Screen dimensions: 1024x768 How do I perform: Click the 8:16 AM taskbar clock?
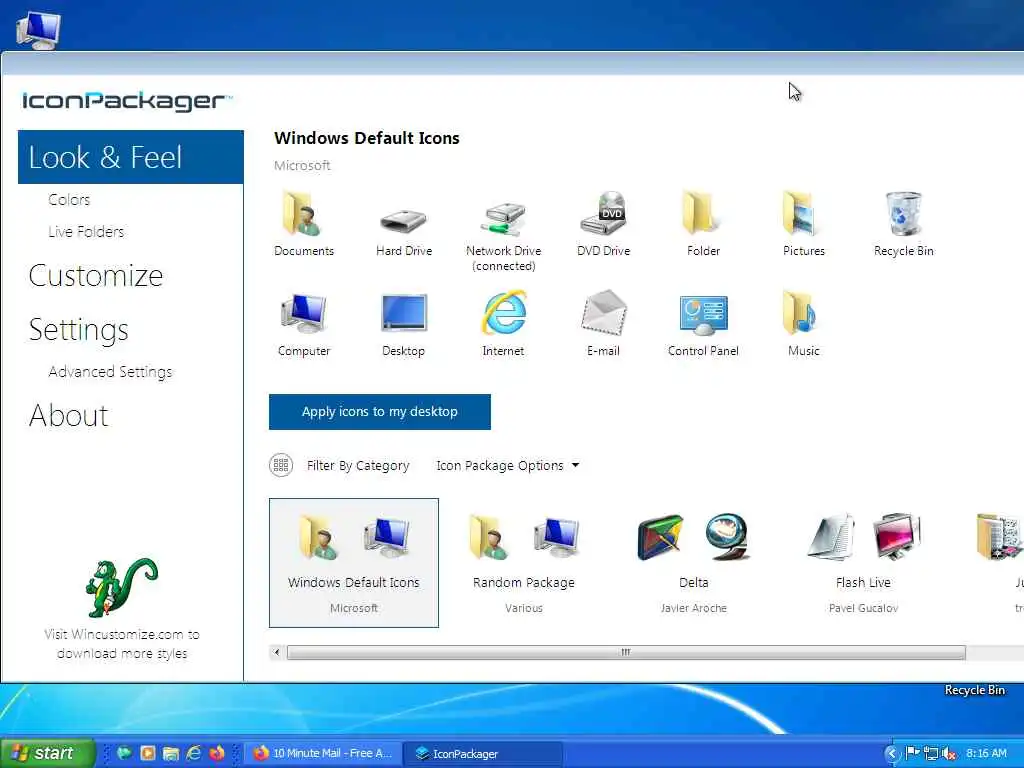(x=986, y=754)
